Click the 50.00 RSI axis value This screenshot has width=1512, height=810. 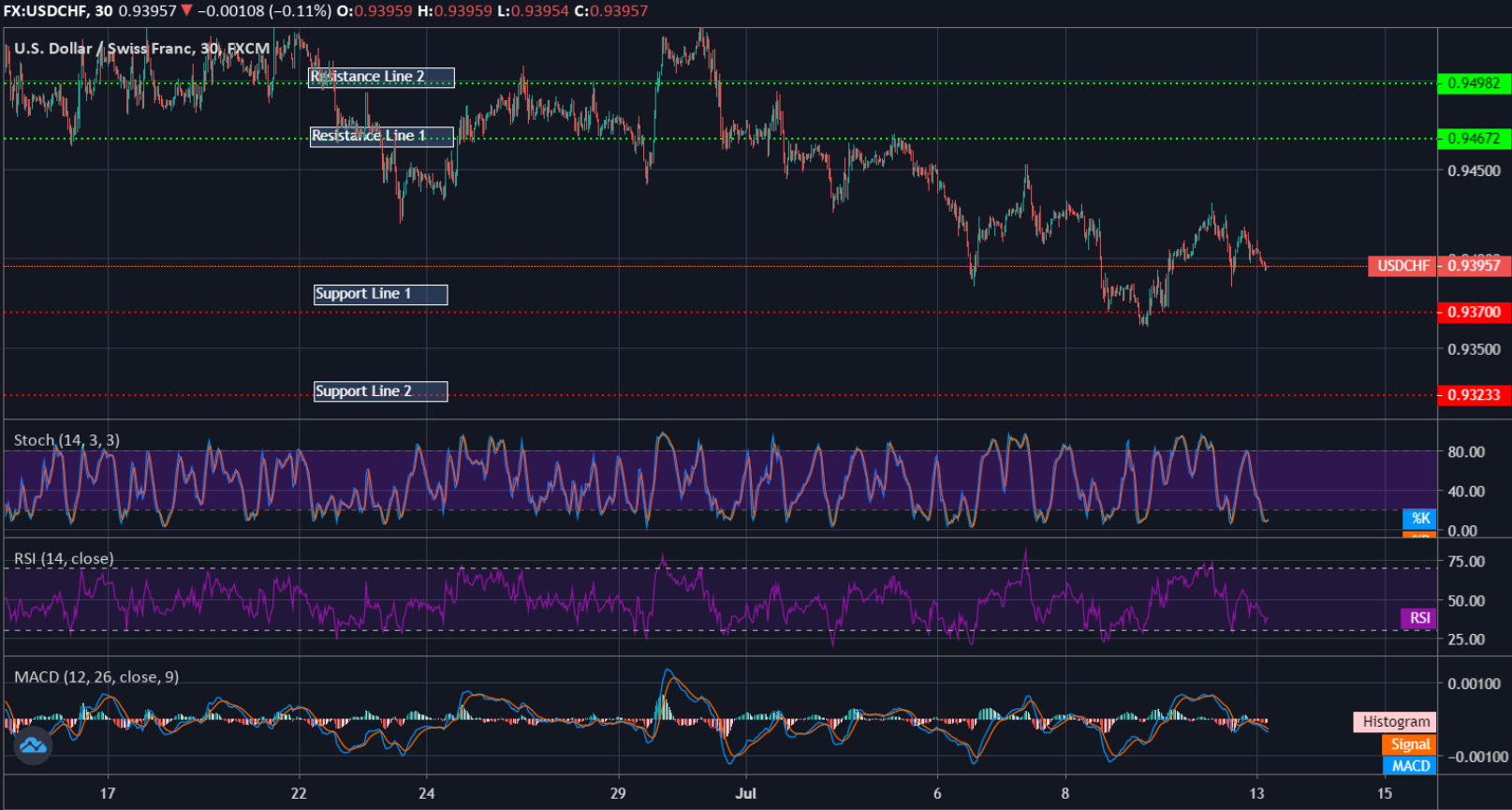(1466, 601)
